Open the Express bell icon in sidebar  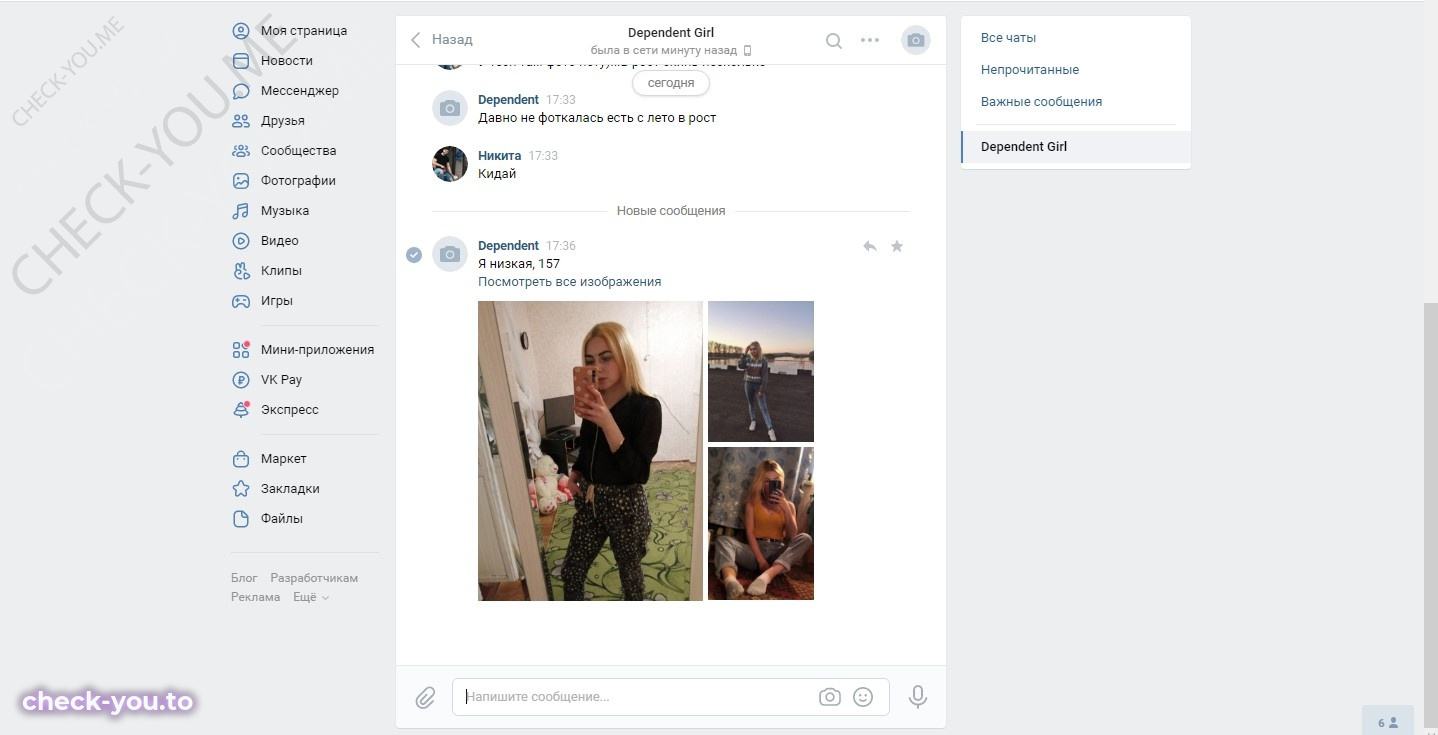241,410
